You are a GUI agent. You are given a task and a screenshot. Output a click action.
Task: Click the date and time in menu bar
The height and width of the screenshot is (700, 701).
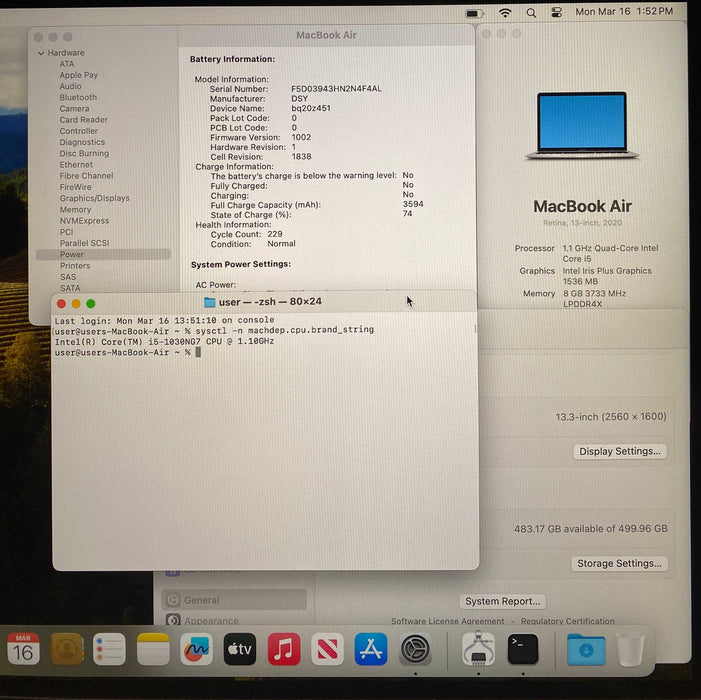(x=624, y=12)
